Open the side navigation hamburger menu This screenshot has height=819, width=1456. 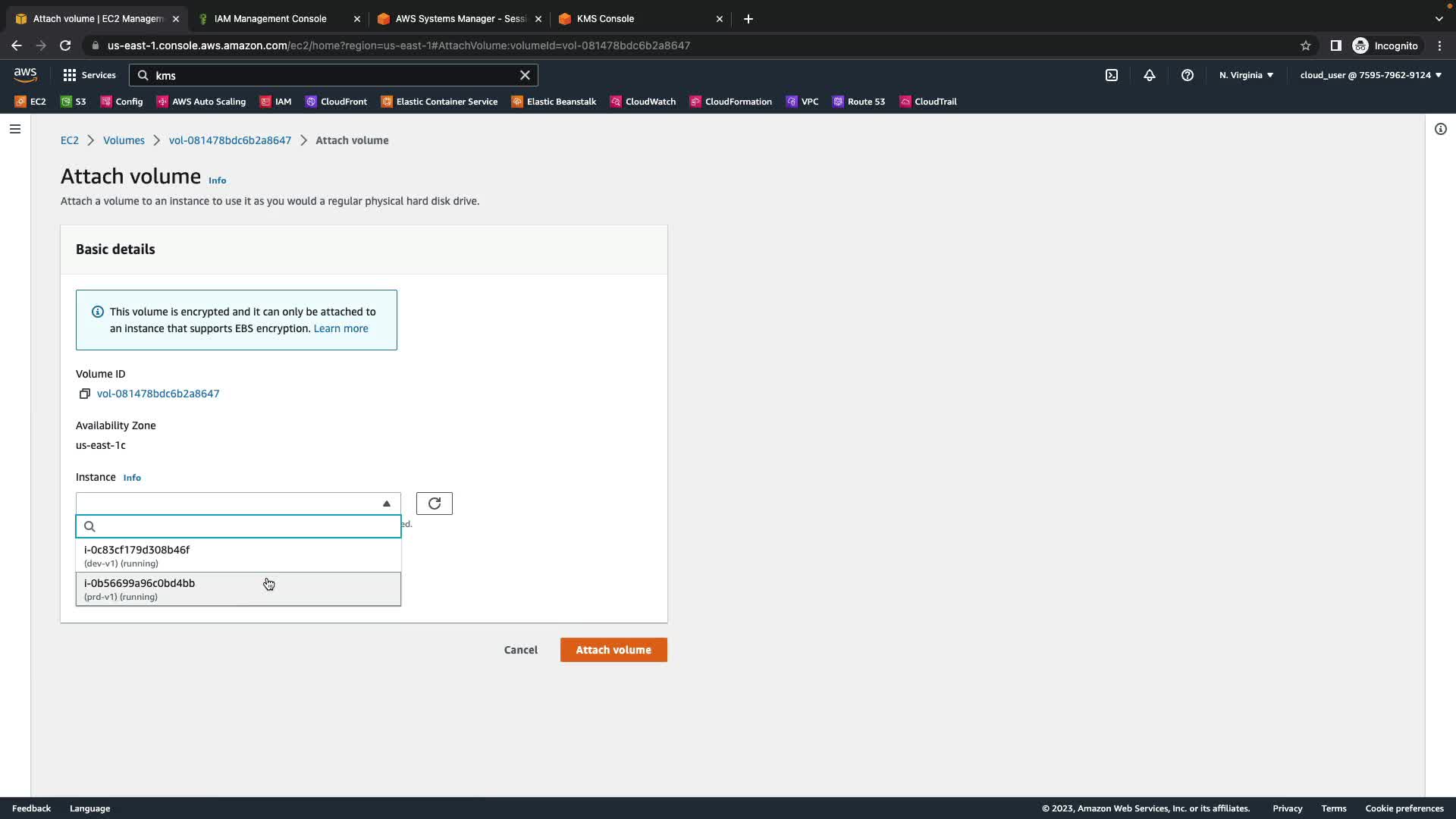pyautogui.click(x=15, y=129)
